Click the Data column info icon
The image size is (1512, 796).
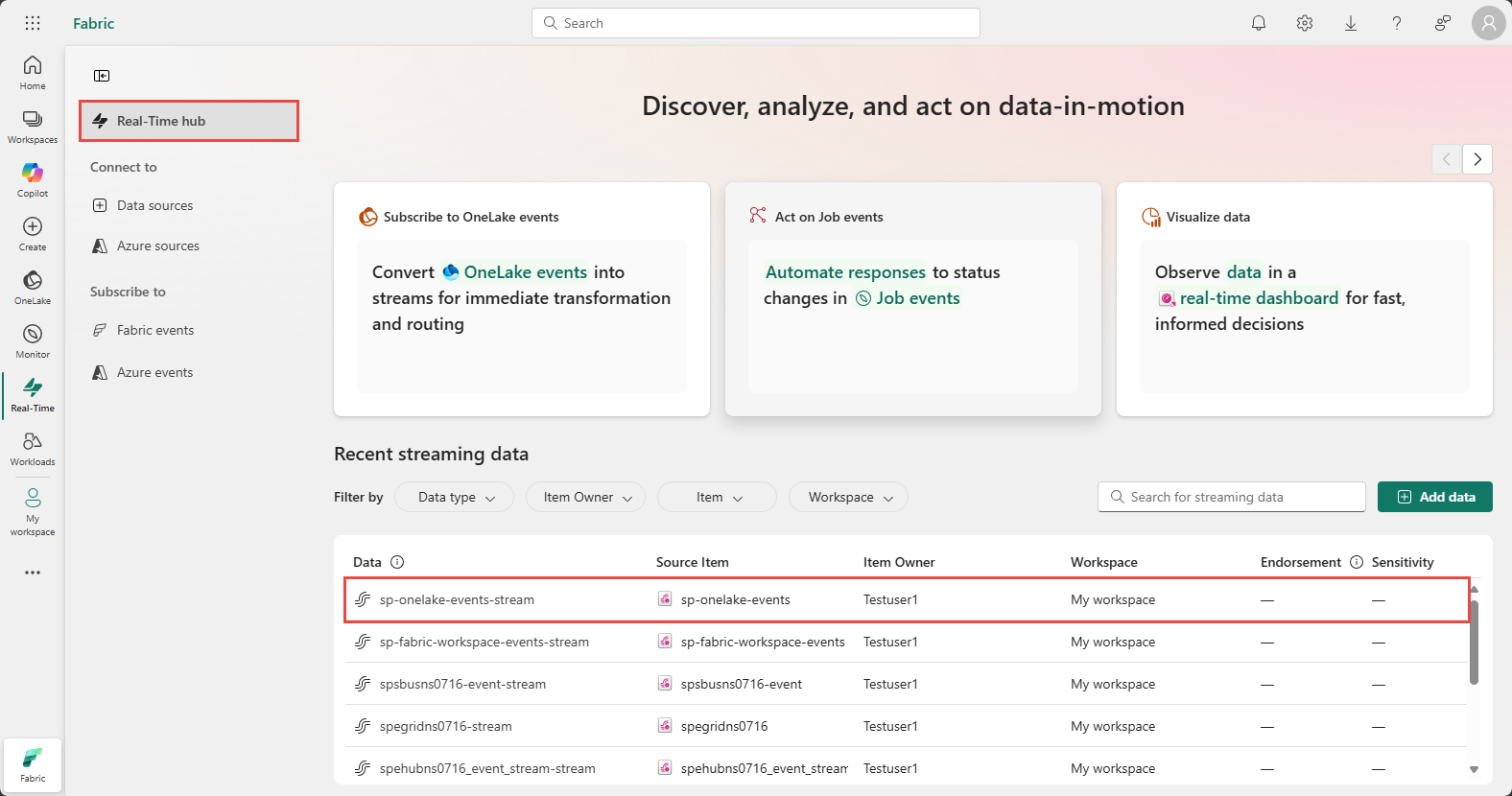pos(397,562)
